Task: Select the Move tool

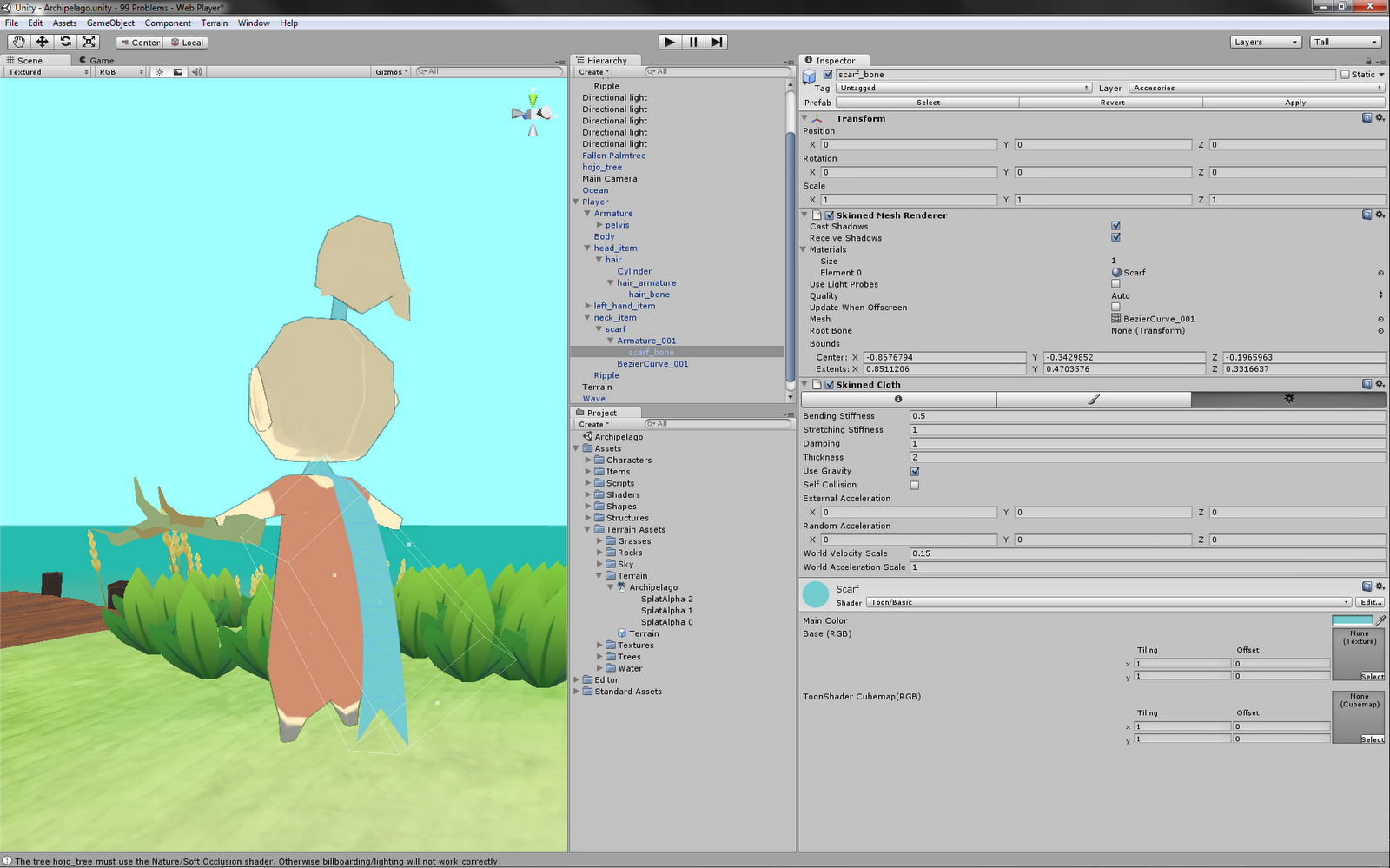Action: [x=42, y=42]
